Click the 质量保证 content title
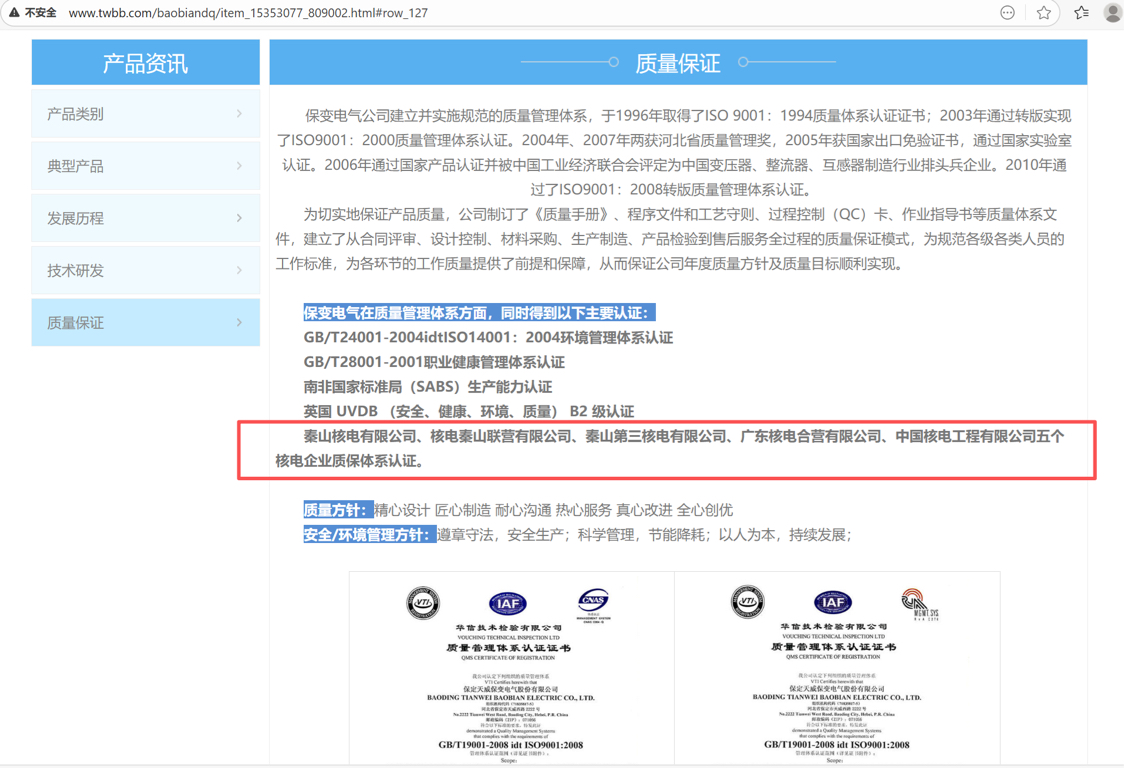This screenshot has height=768, width=1124. click(677, 63)
